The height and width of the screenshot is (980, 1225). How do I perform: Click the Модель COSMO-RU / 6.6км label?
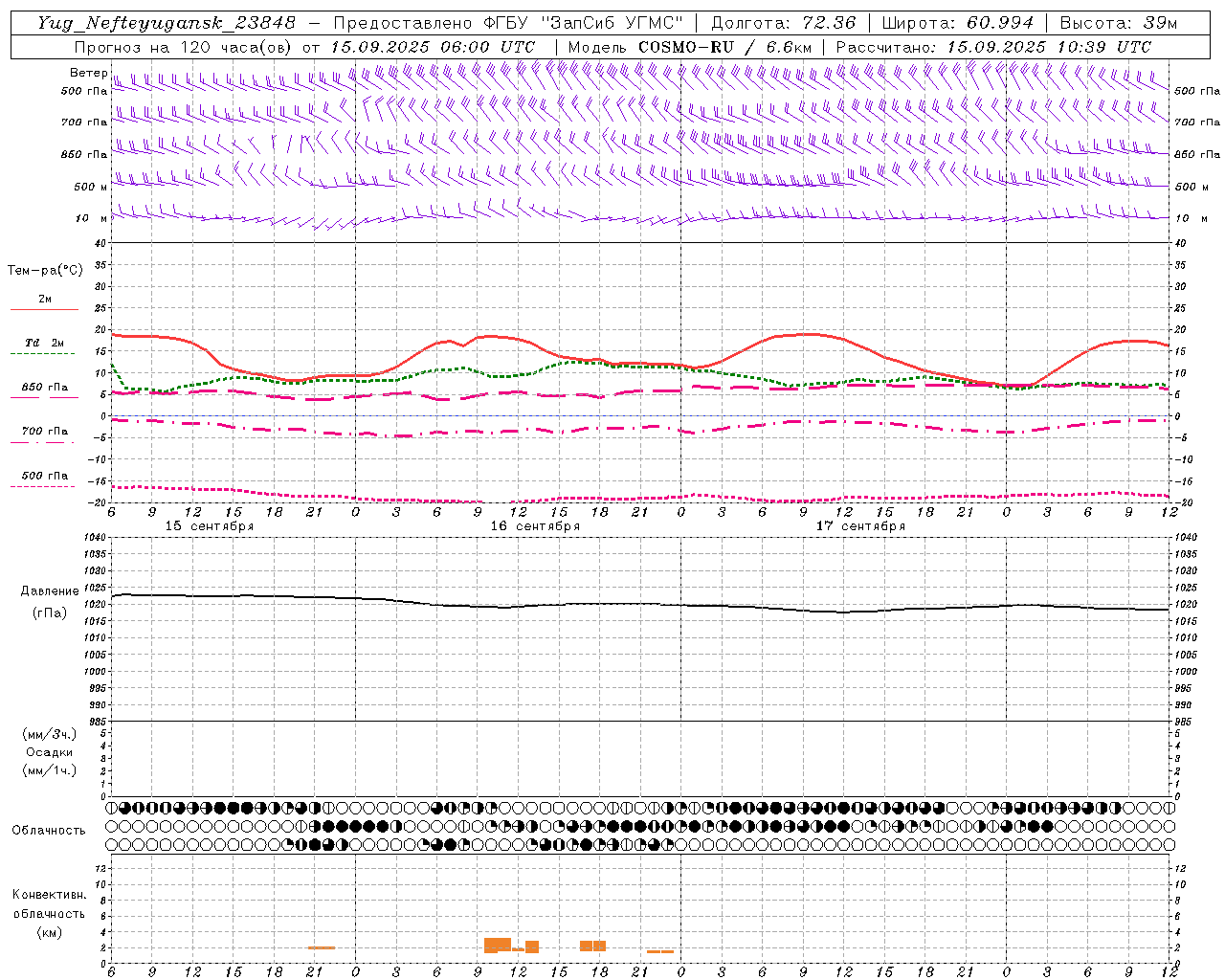click(689, 47)
